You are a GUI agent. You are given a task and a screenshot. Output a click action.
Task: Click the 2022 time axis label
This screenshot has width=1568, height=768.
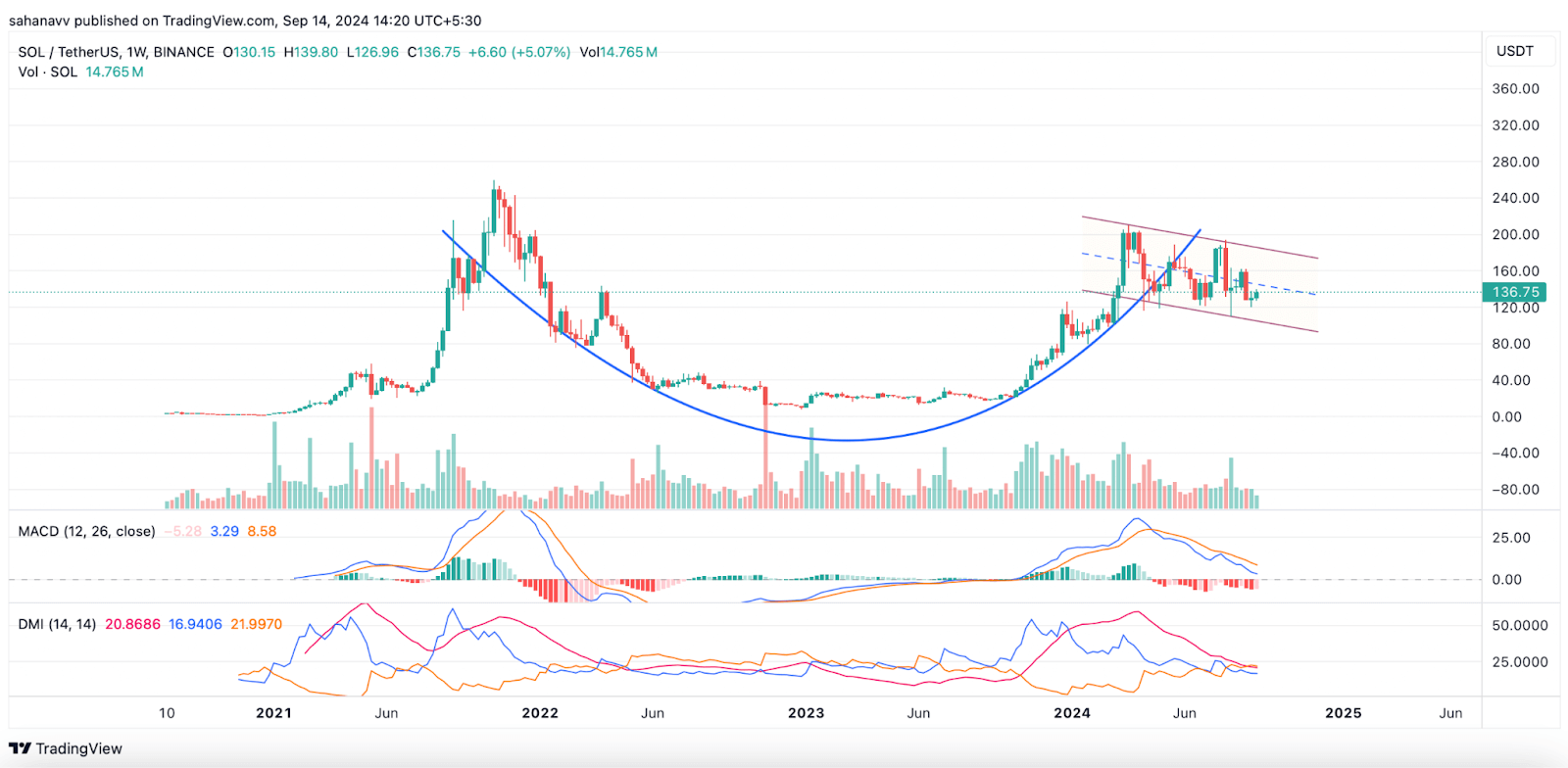tap(540, 713)
